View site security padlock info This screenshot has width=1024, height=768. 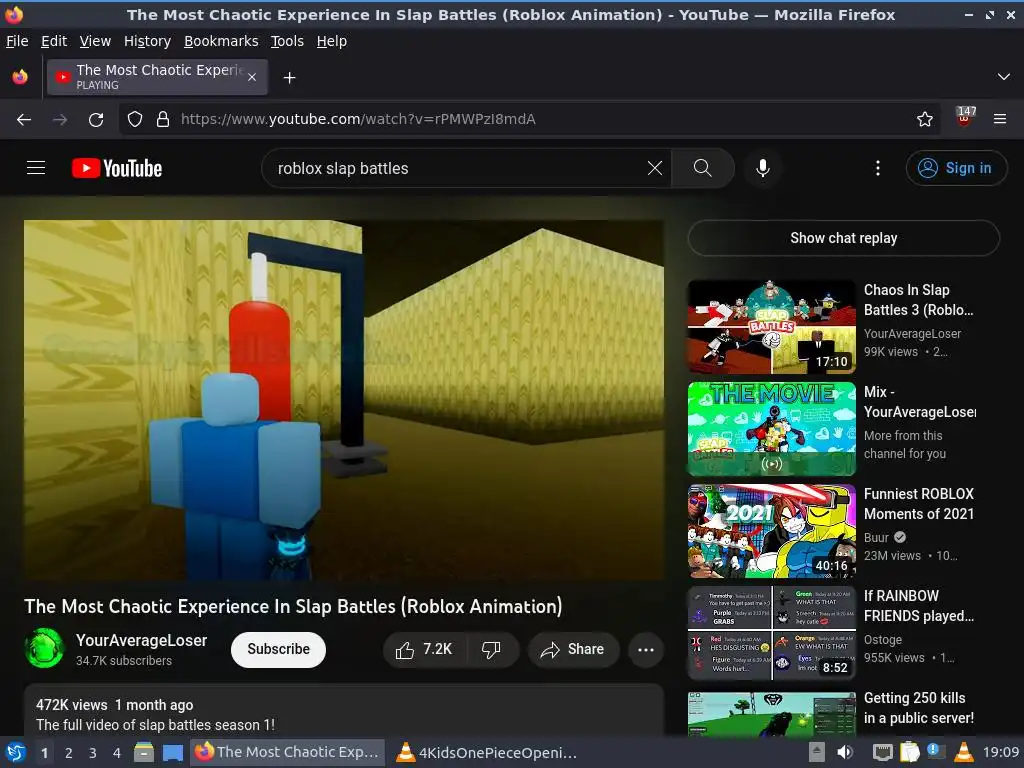[163, 119]
